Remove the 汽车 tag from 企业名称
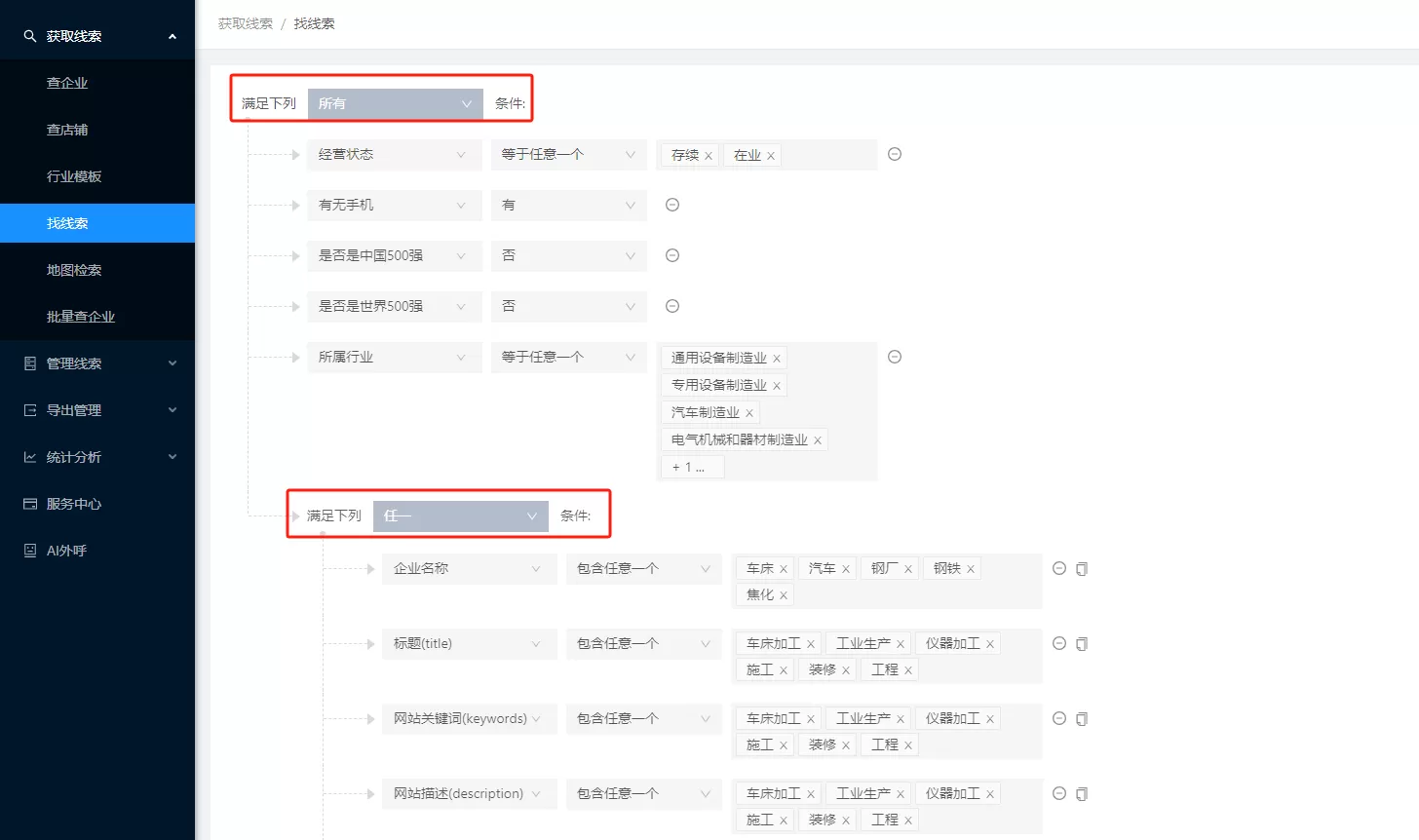1419x840 pixels. coord(845,568)
